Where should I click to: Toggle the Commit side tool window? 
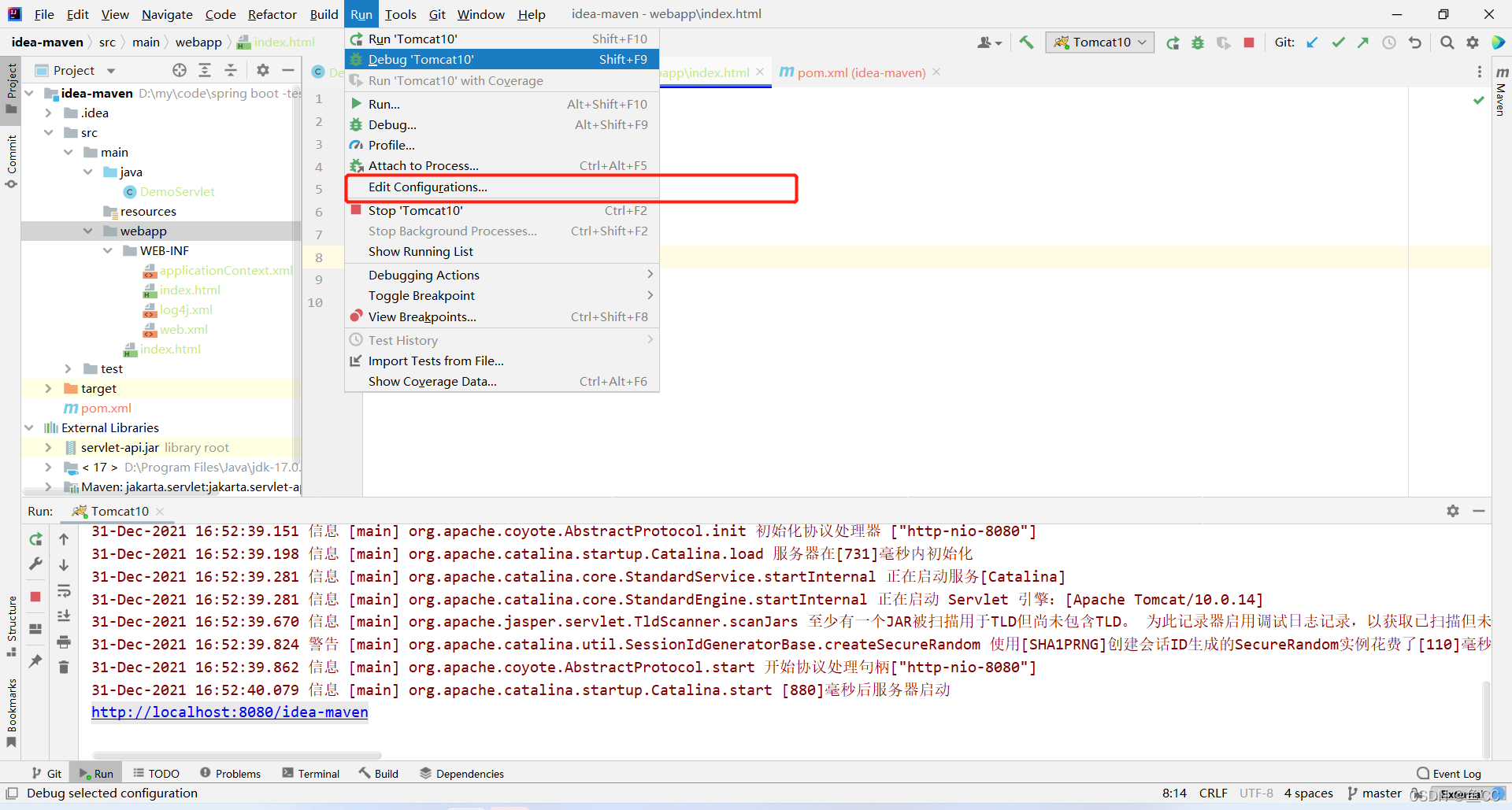click(x=11, y=161)
